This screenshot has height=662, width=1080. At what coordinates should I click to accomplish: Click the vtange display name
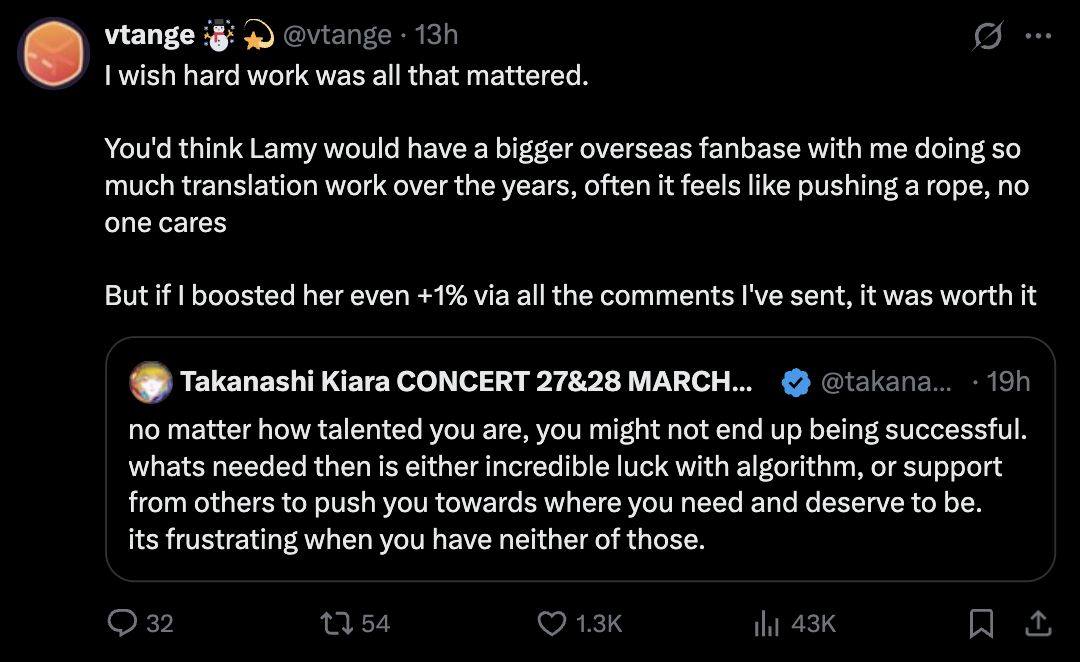click(x=149, y=34)
